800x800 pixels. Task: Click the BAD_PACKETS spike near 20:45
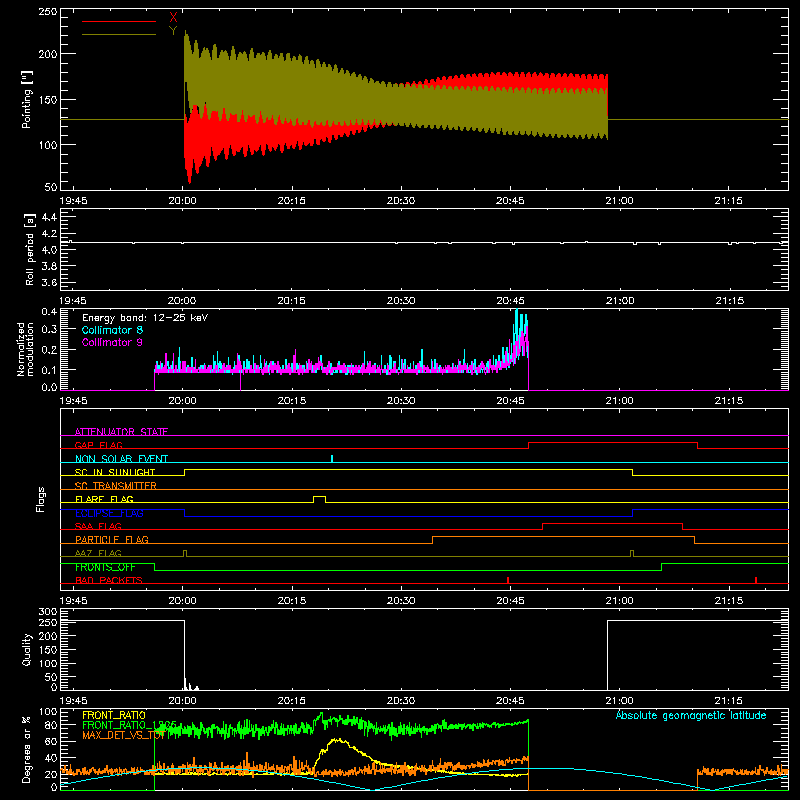click(x=508, y=580)
